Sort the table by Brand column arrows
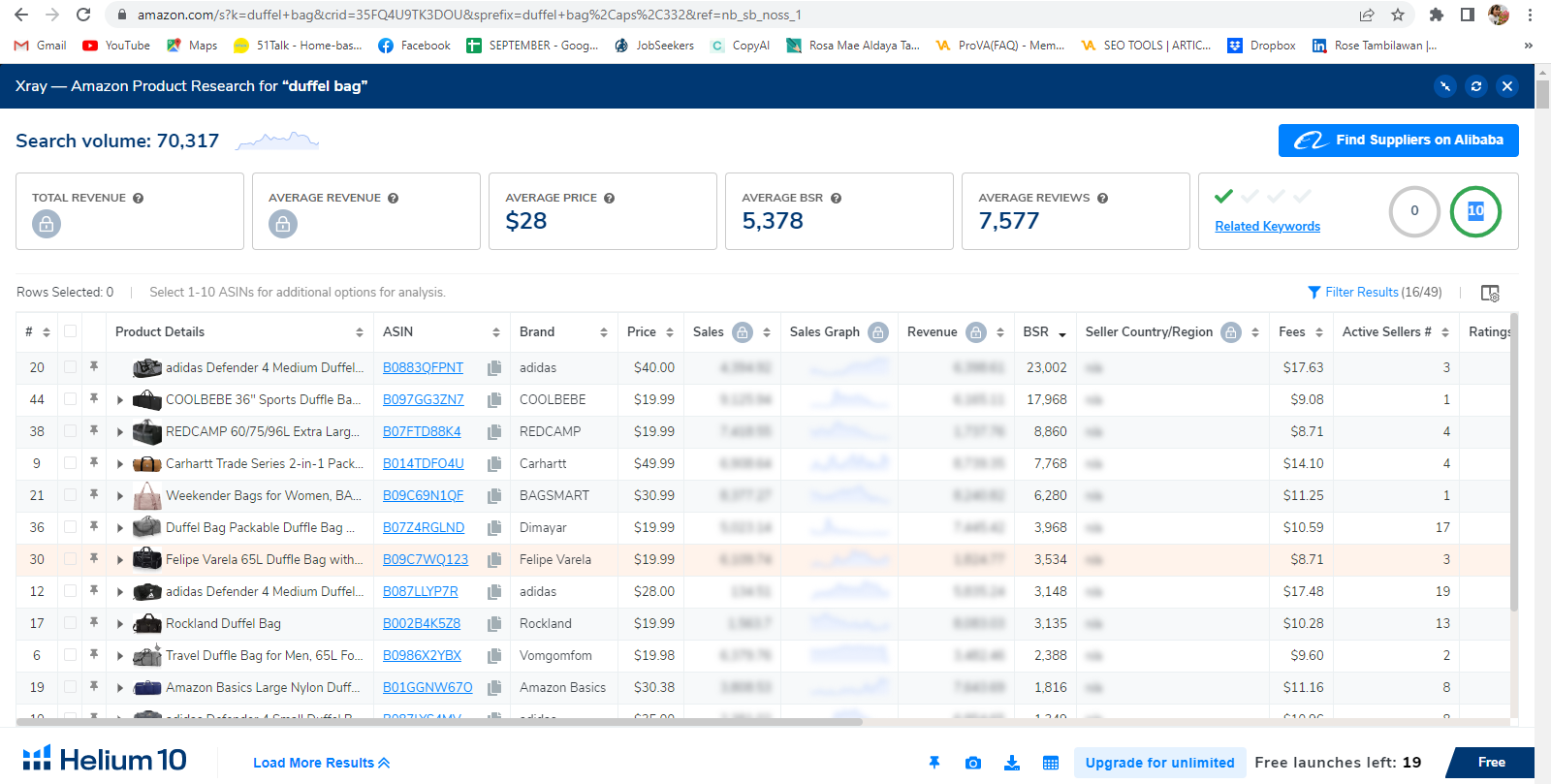Image resolution: width=1551 pixels, height=784 pixels. click(604, 332)
